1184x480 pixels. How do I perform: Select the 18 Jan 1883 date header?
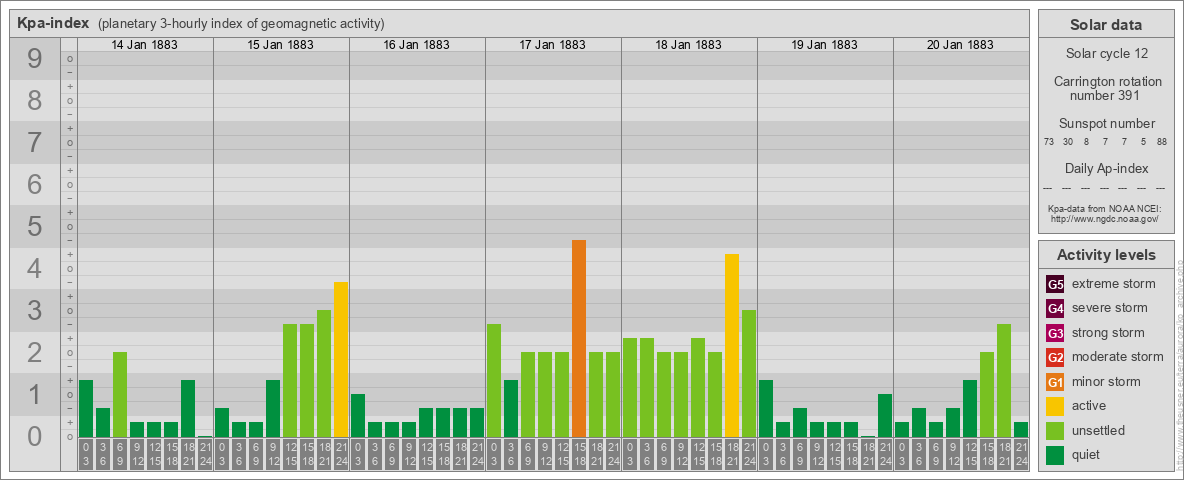coord(689,45)
